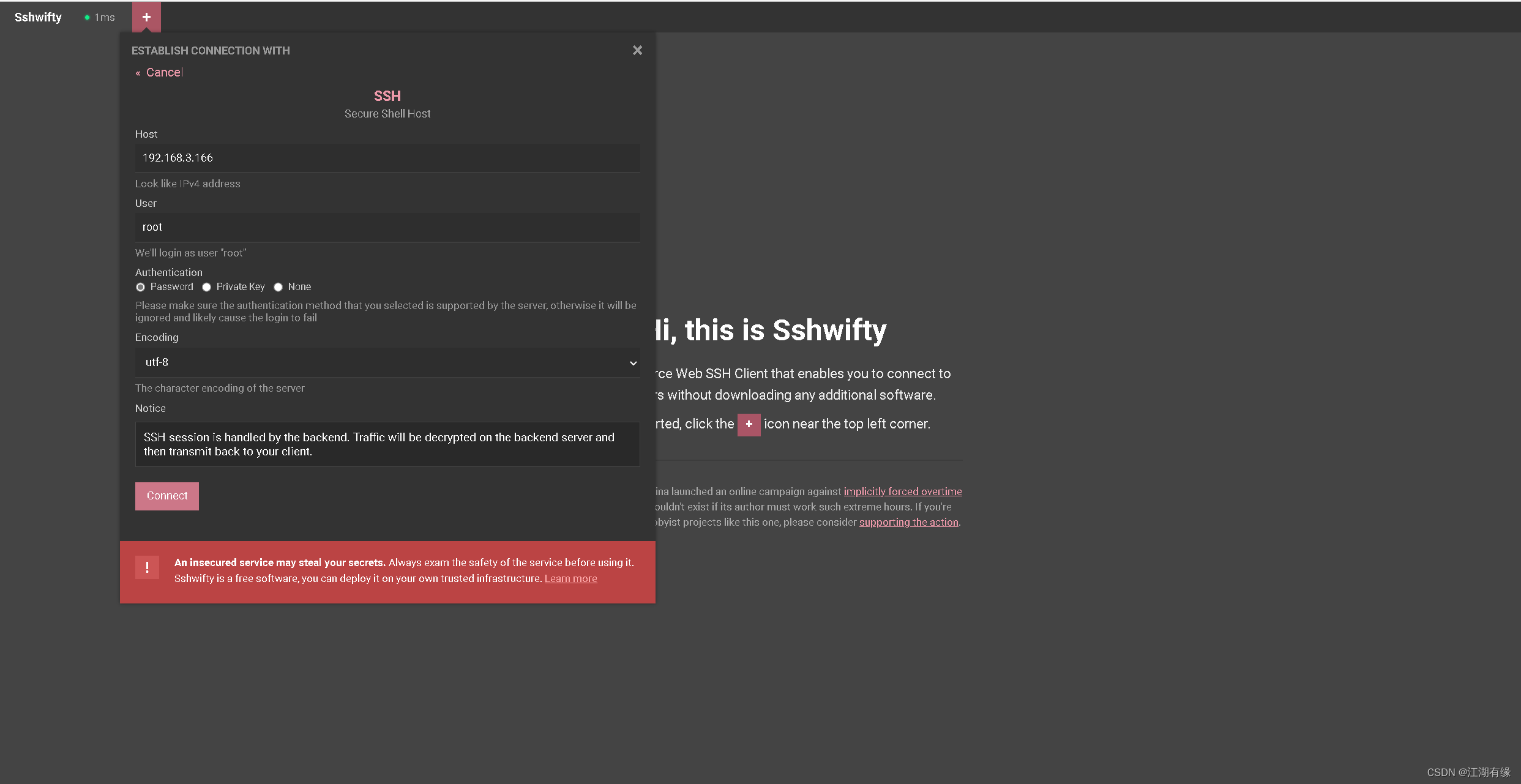Viewport: 1521px width, 784px height.
Task: Click the SSH Secure Shell Host heading
Action: 387,96
